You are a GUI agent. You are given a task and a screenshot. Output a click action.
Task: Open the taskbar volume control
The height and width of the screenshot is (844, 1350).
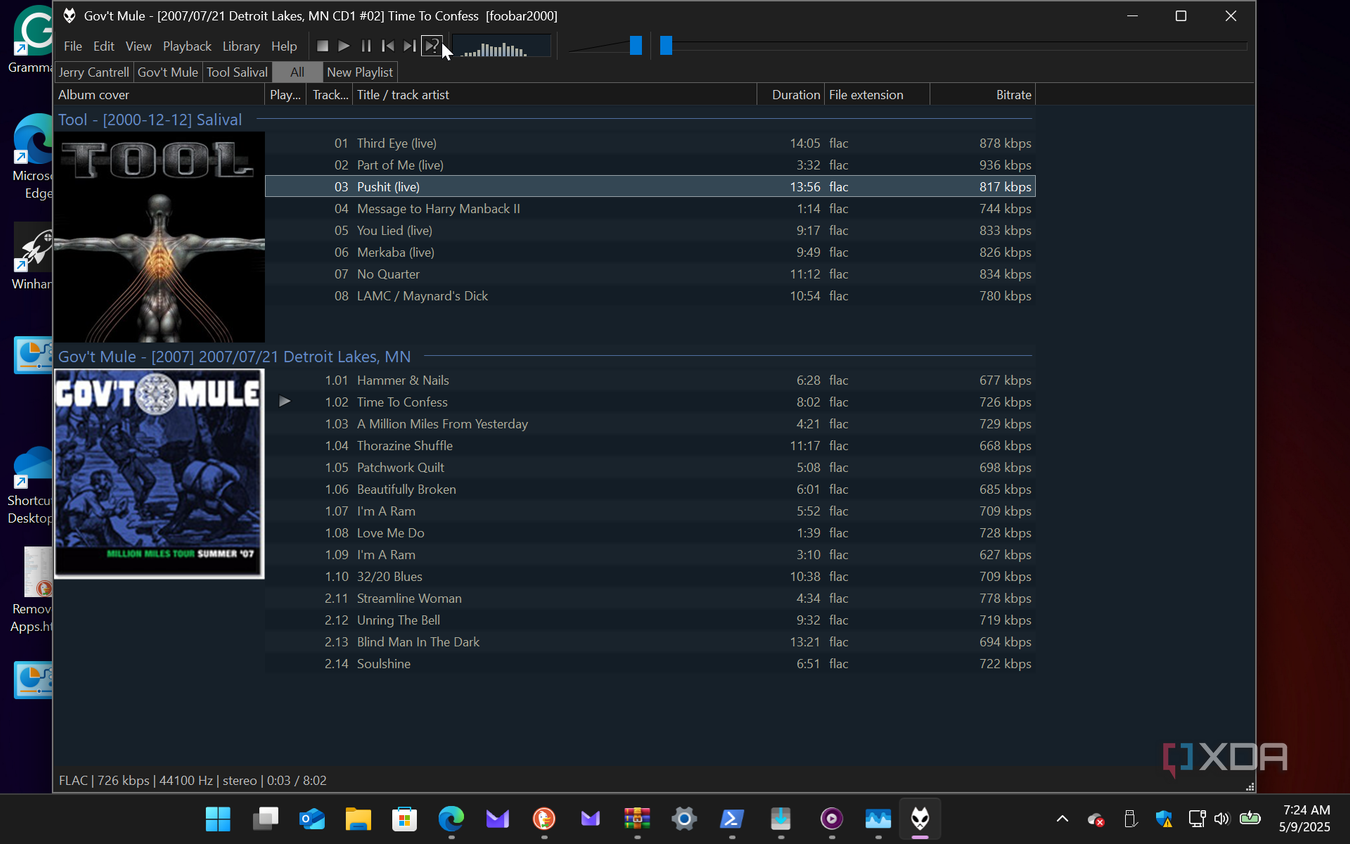point(1221,819)
